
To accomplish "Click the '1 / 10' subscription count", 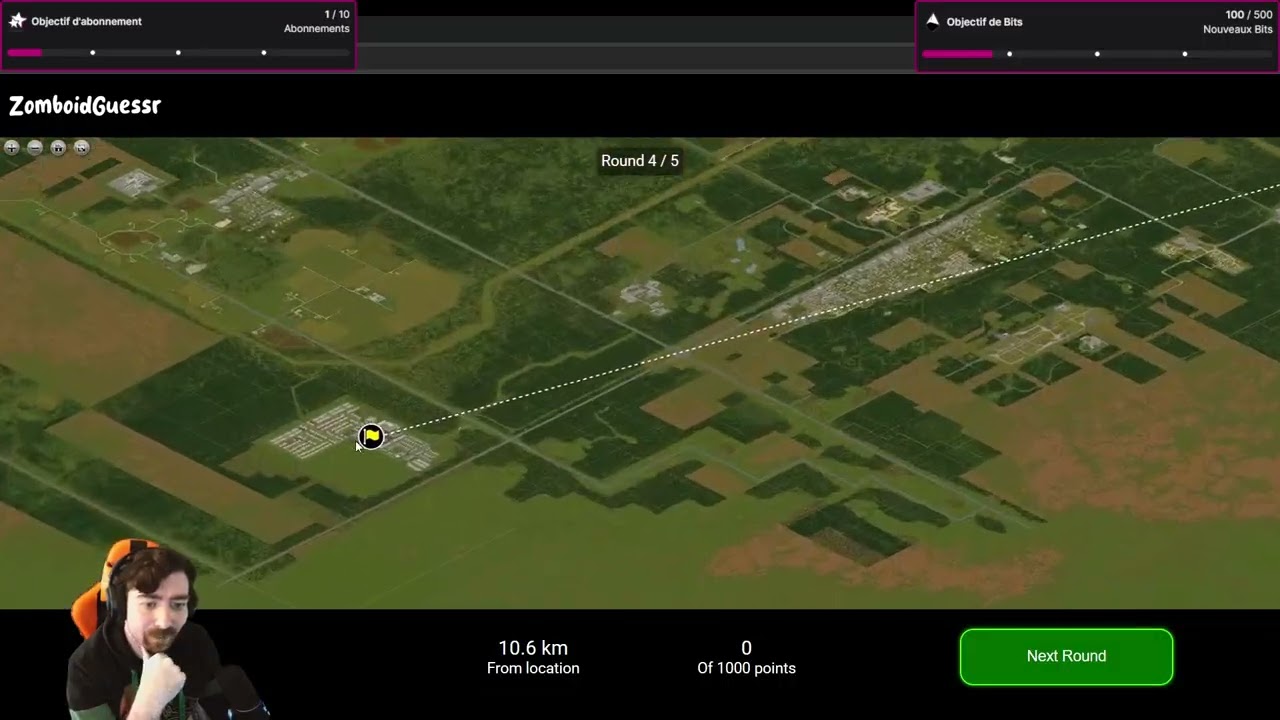I will [x=337, y=15].
